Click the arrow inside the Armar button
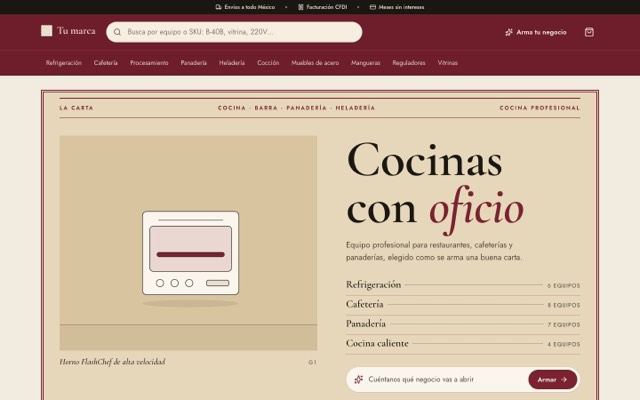 tap(564, 380)
